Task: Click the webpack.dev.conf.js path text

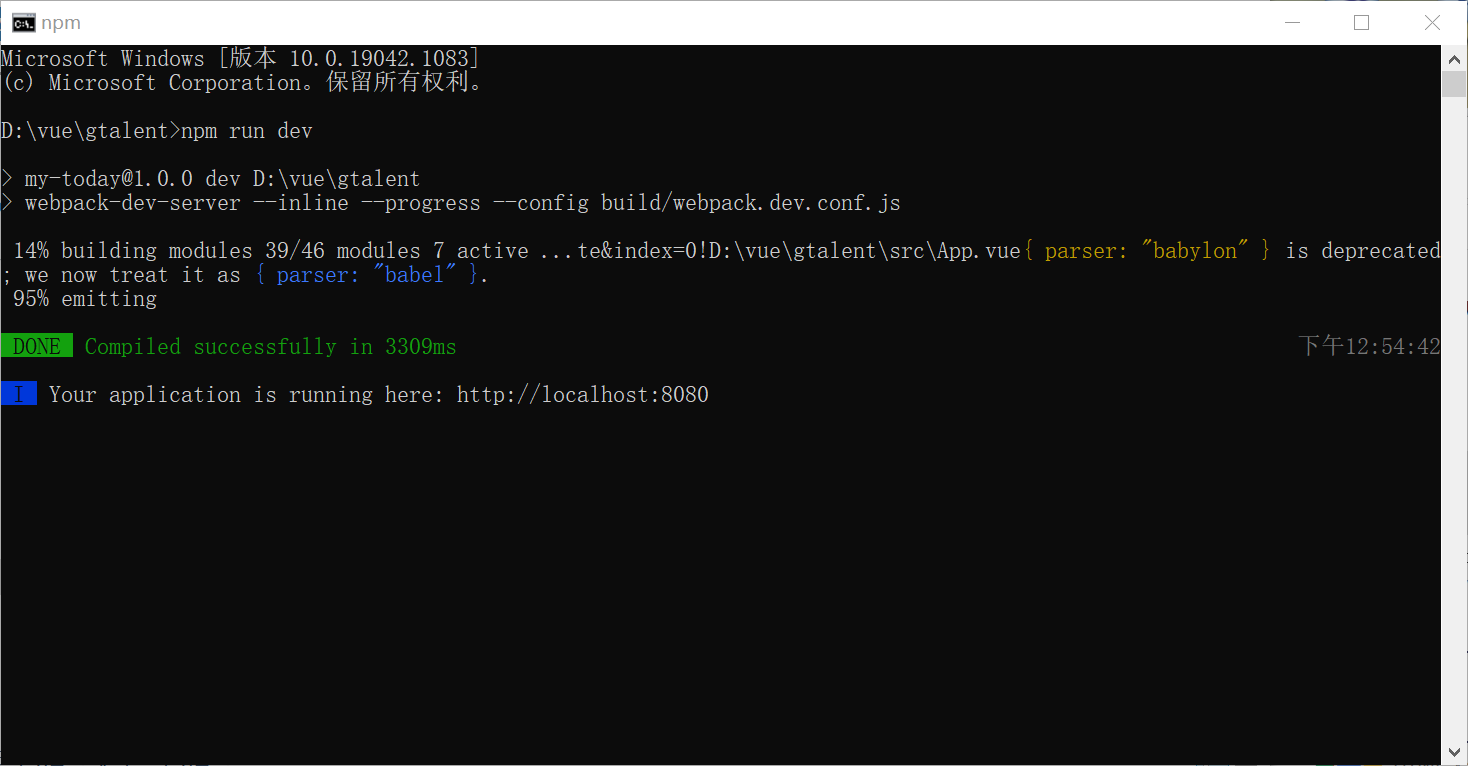Action: click(751, 203)
